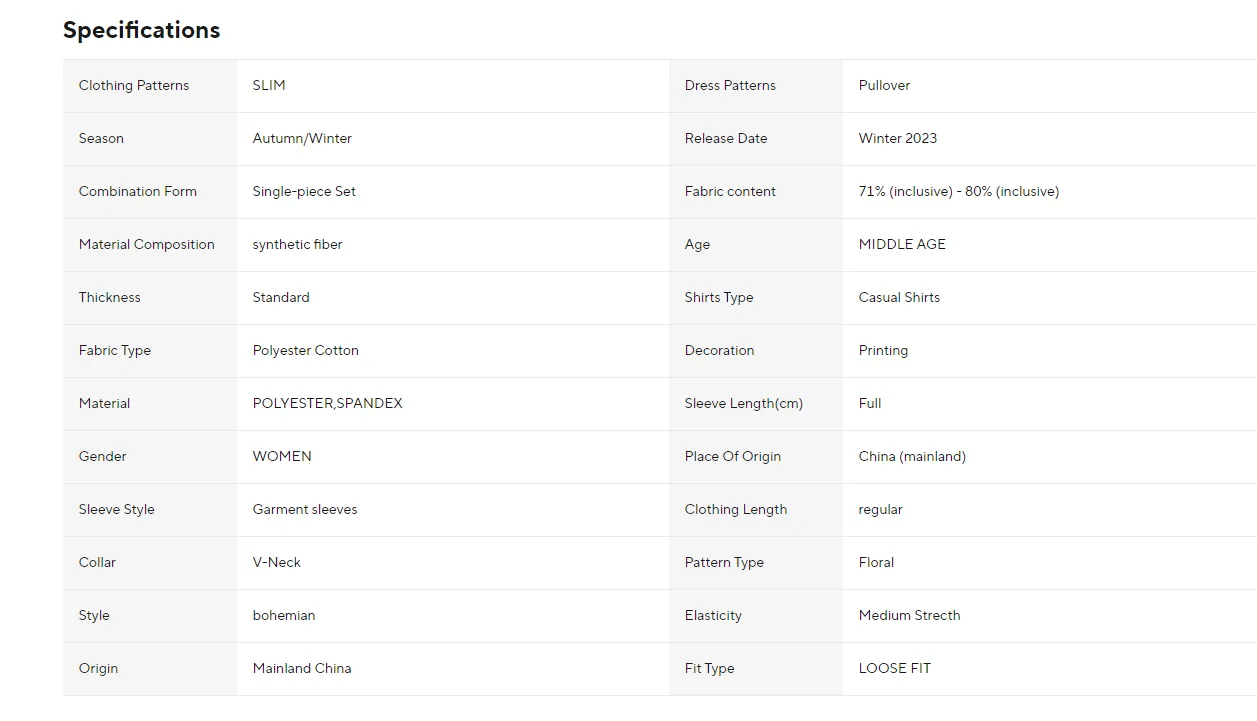The image size is (1257, 721).
Task: Click the Fabric content percentage value
Action: click(958, 192)
